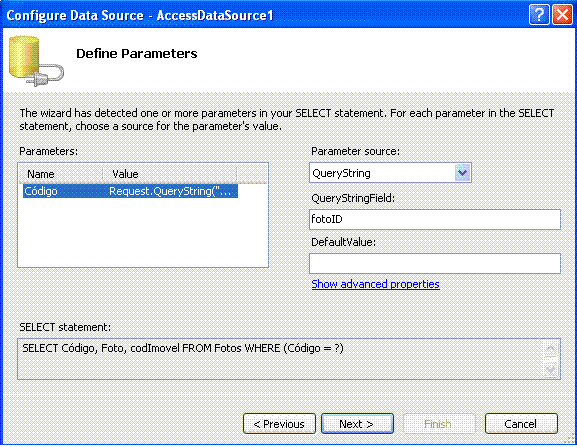The image size is (577, 447).
Task: Click the QueryStringField text box containing fotoID
Action: [435, 219]
